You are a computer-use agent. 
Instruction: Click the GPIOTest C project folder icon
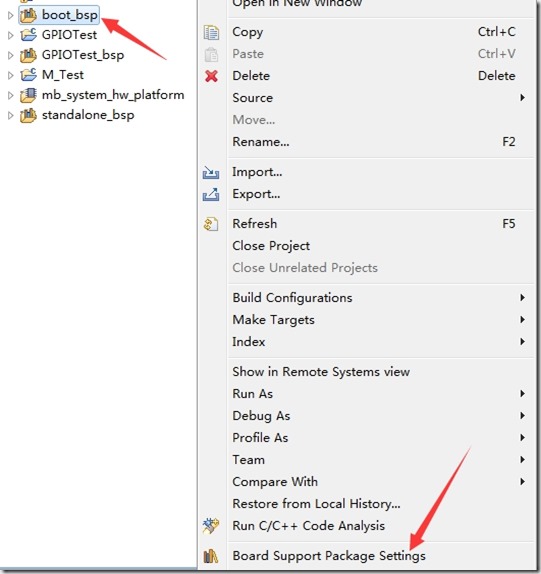tap(28, 35)
